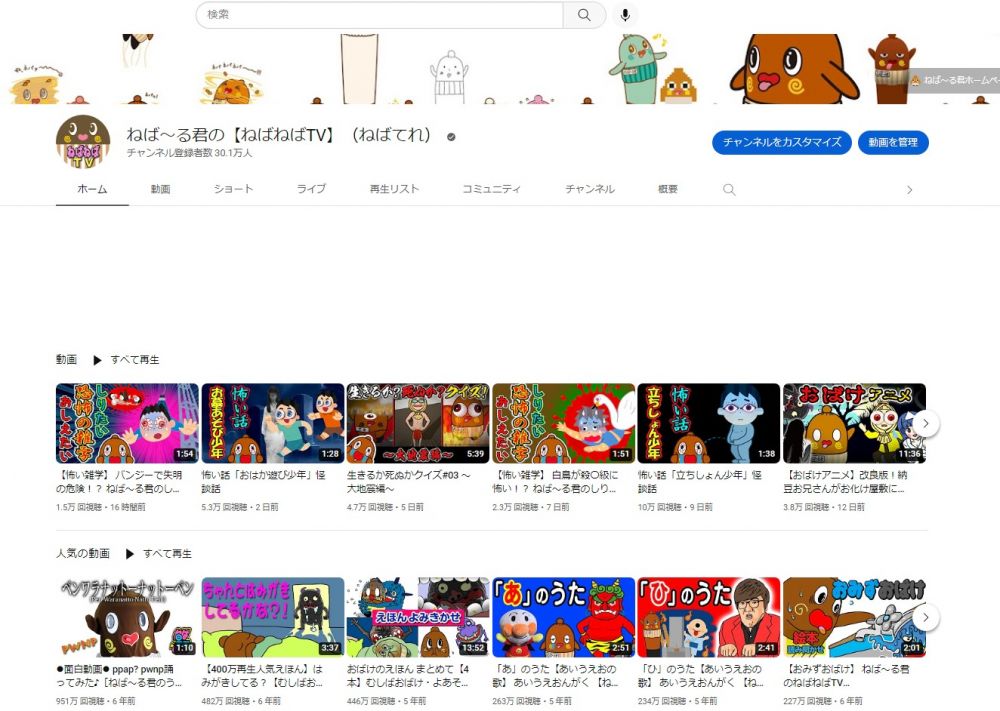Click title 生きるか死ぬかクイズ#03～大地震編～
This screenshot has height=711, width=1000.
coord(409,481)
